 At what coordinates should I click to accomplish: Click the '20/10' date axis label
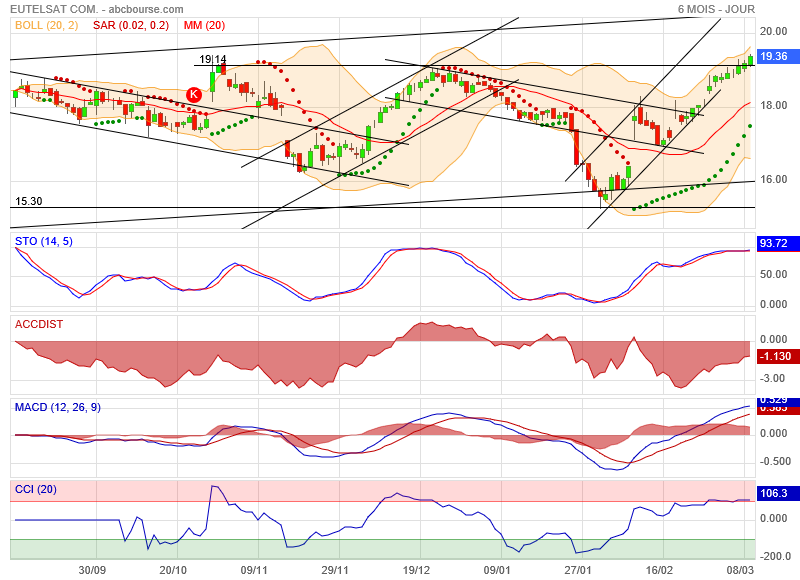point(173,570)
